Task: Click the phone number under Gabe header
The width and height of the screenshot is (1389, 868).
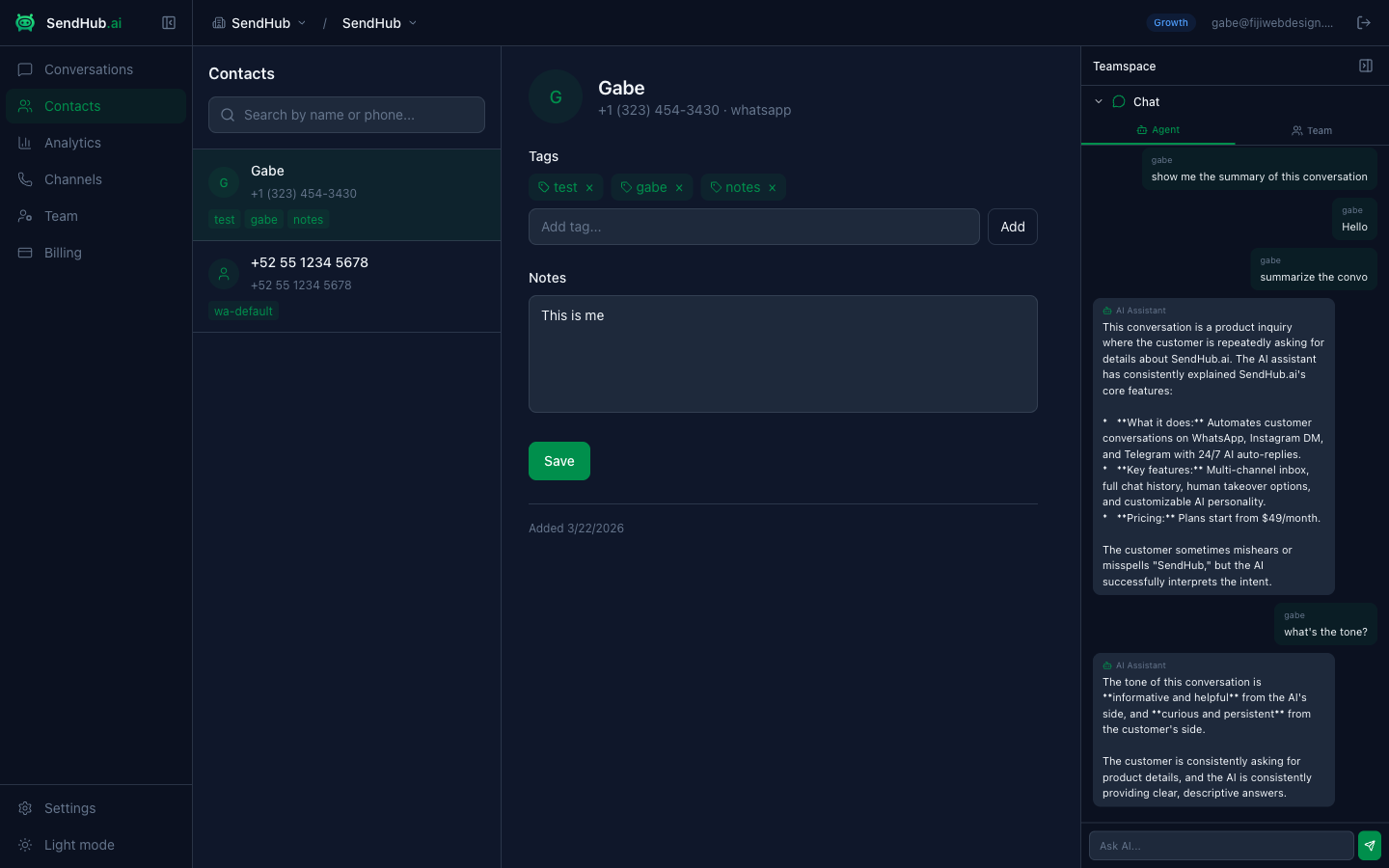Action: tap(659, 110)
